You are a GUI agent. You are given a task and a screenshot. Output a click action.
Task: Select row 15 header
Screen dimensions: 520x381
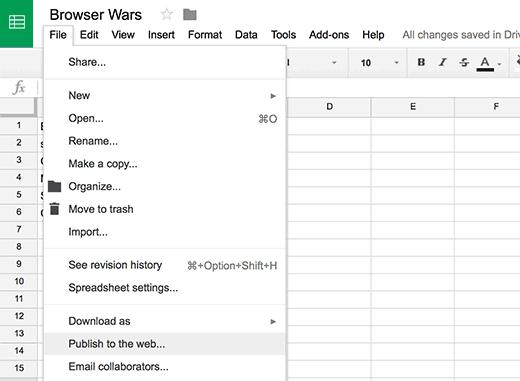[19, 368]
